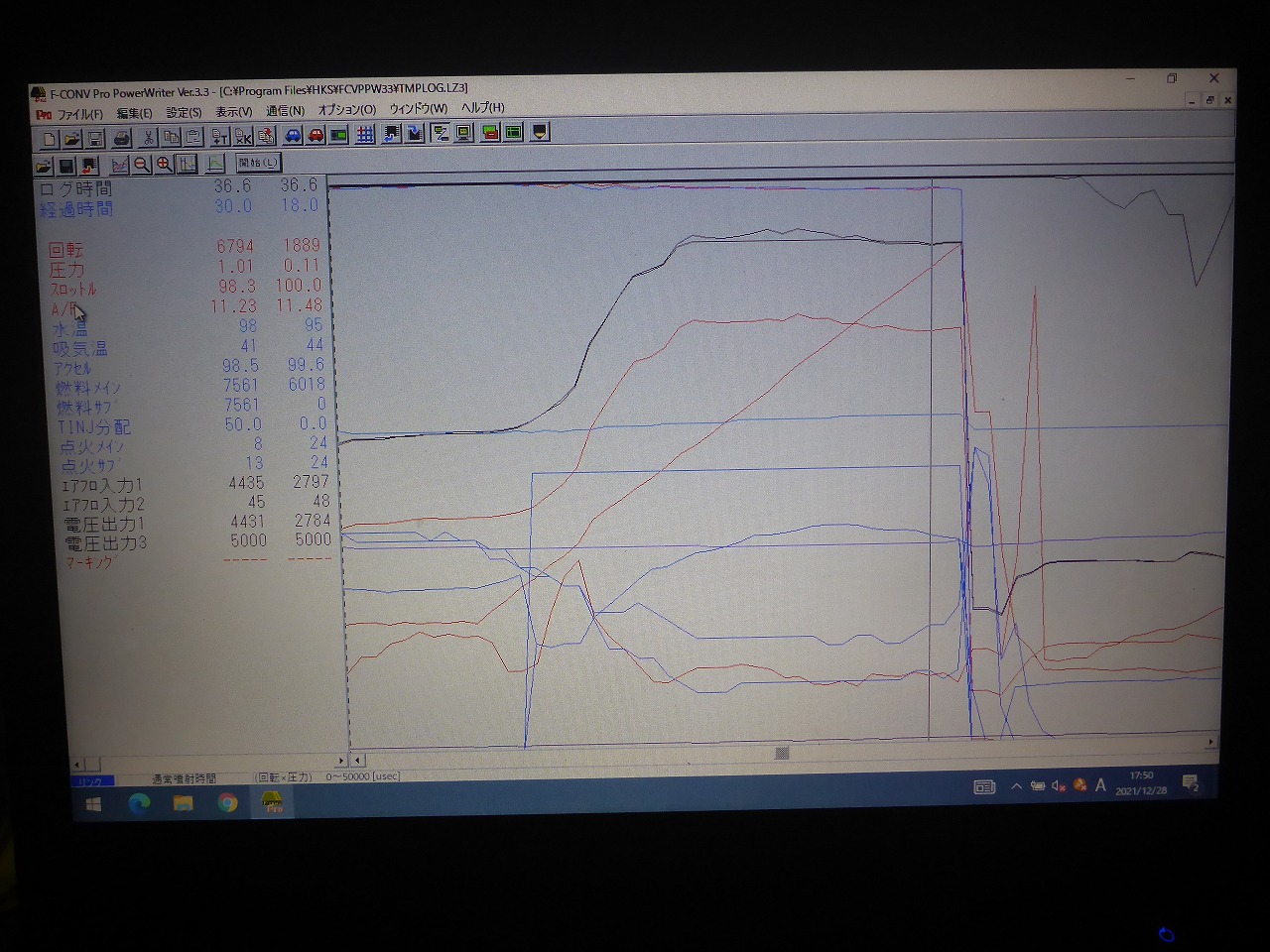Open the 設定(S) menu
The height and width of the screenshot is (952, 1270).
click(x=184, y=113)
